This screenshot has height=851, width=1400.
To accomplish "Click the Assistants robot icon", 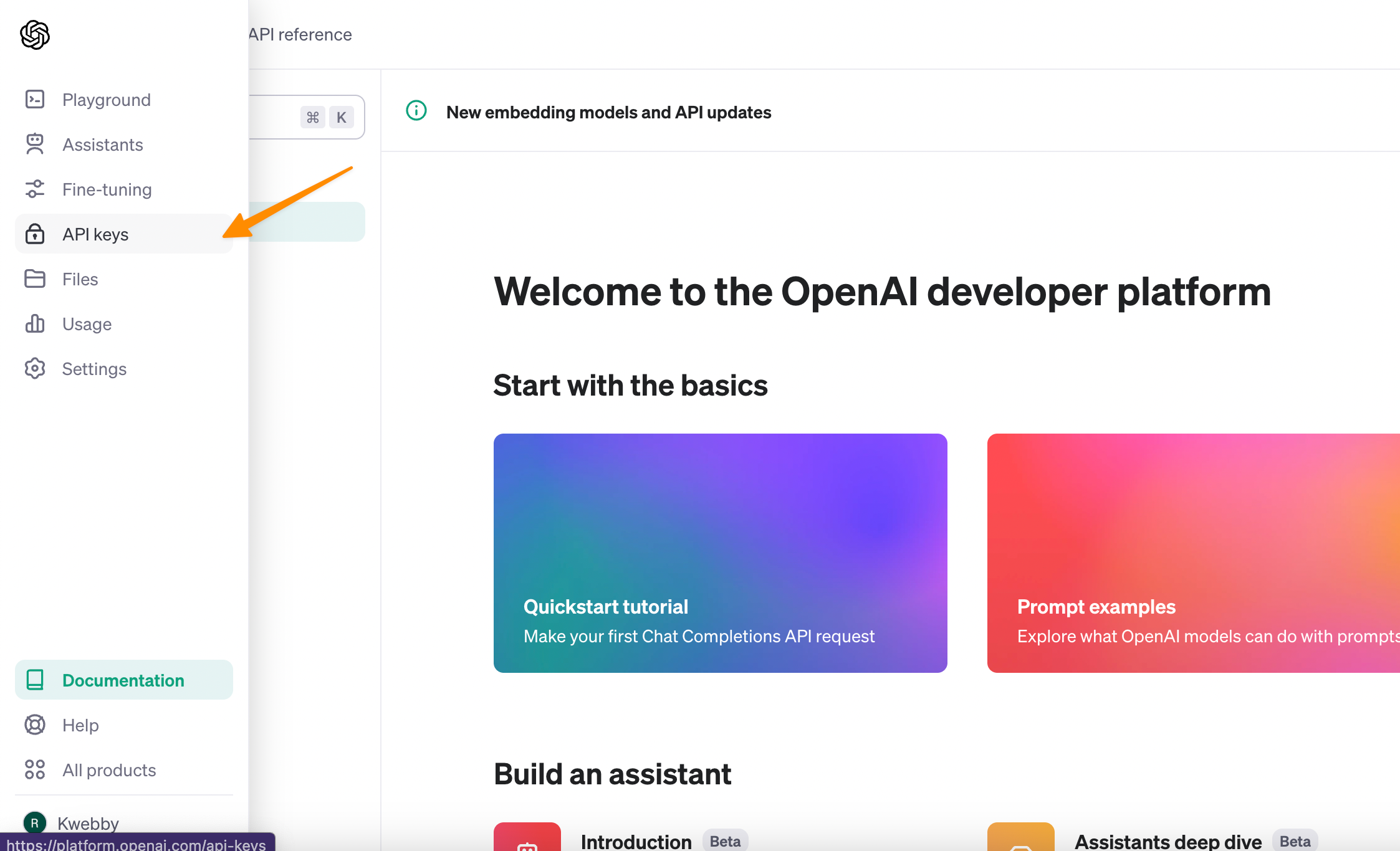I will [35, 145].
